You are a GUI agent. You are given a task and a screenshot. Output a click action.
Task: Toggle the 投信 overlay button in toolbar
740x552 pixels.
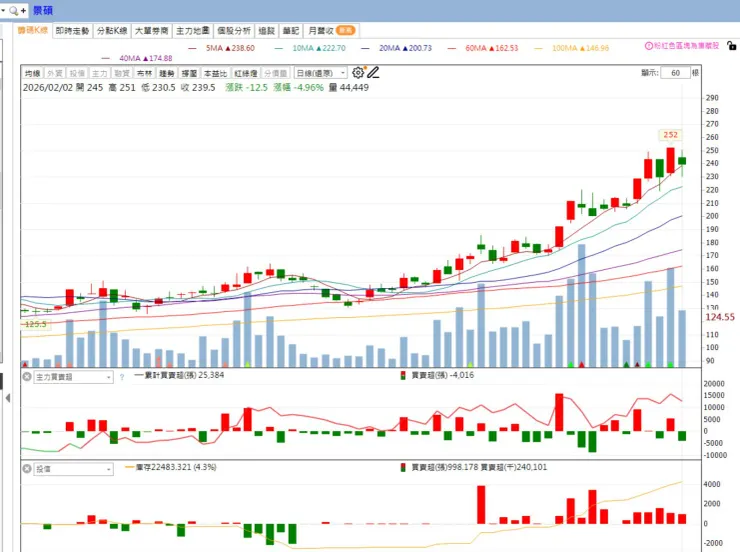click(77, 73)
